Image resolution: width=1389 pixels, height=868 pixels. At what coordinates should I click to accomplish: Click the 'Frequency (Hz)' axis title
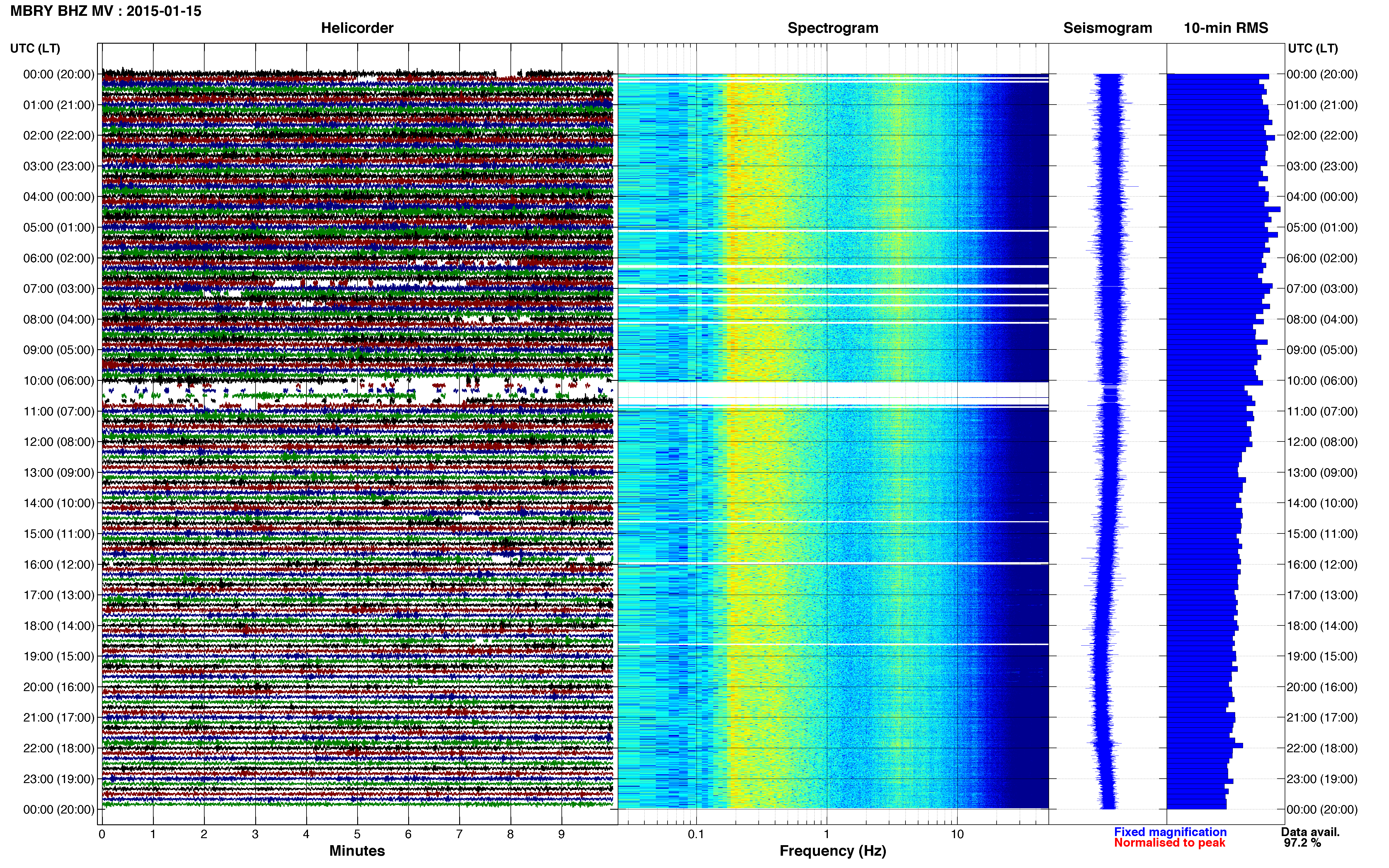[833, 851]
